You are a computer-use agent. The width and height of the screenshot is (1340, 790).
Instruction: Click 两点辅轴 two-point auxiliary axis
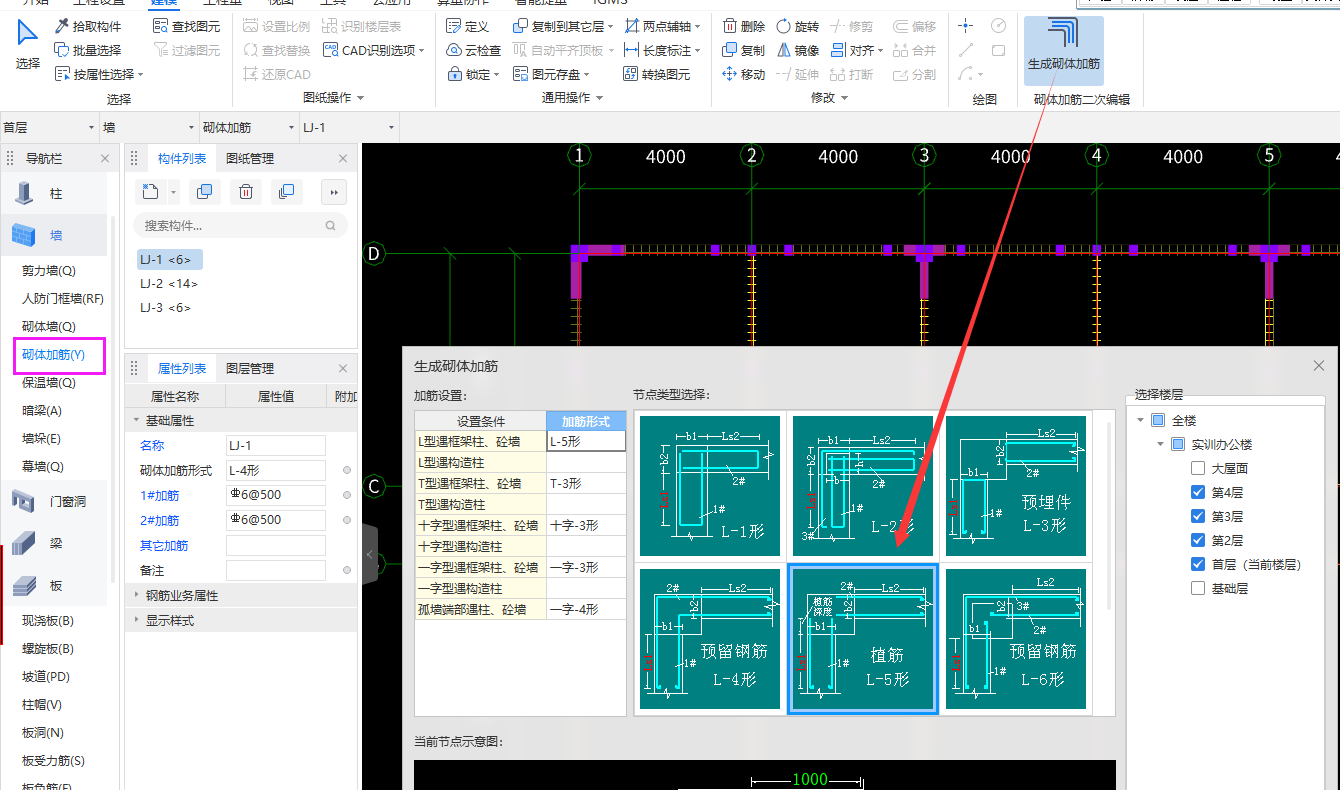click(x=662, y=26)
